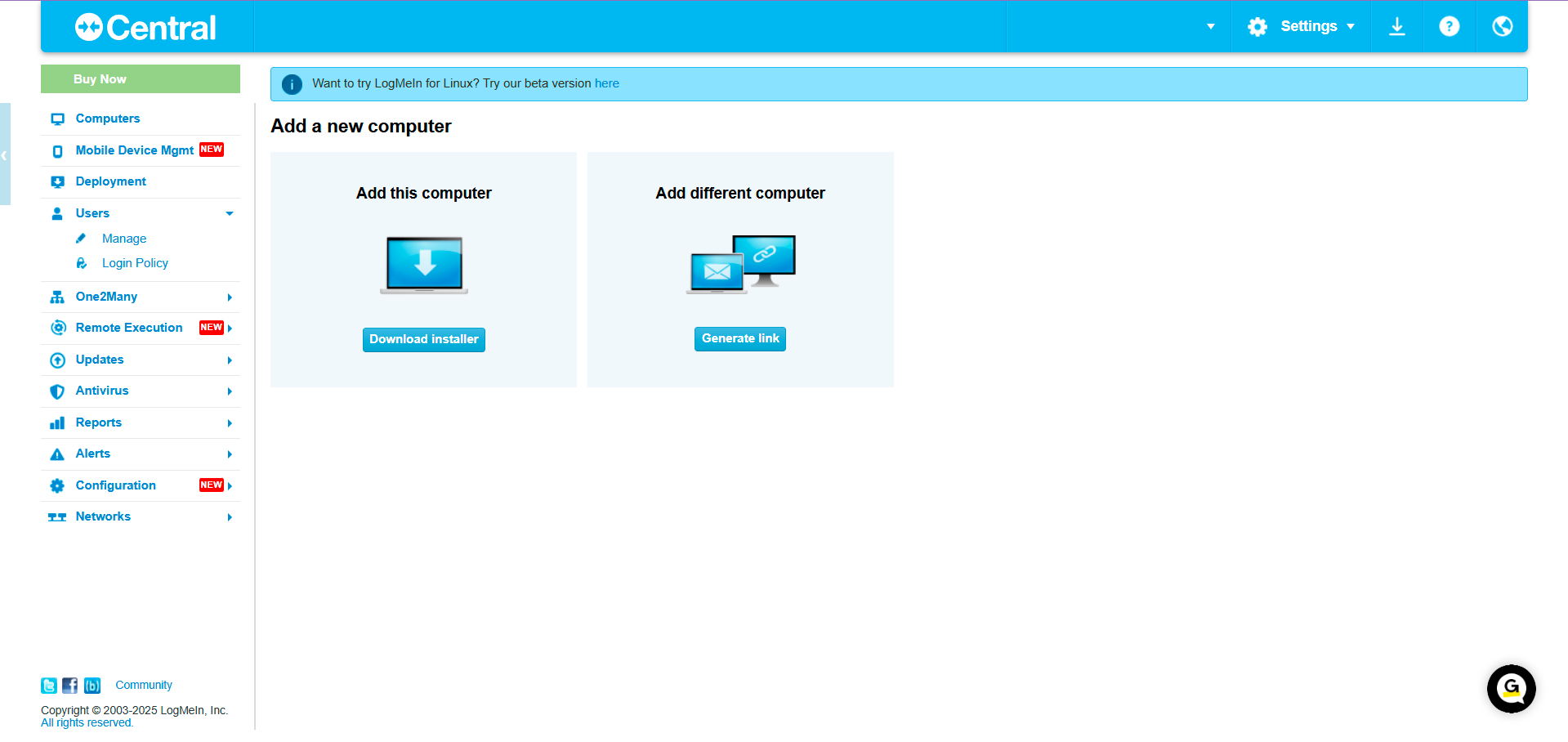Expand the Reports submenu arrow
Image resolution: width=1568 pixels, height=742 pixels.
click(230, 423)
